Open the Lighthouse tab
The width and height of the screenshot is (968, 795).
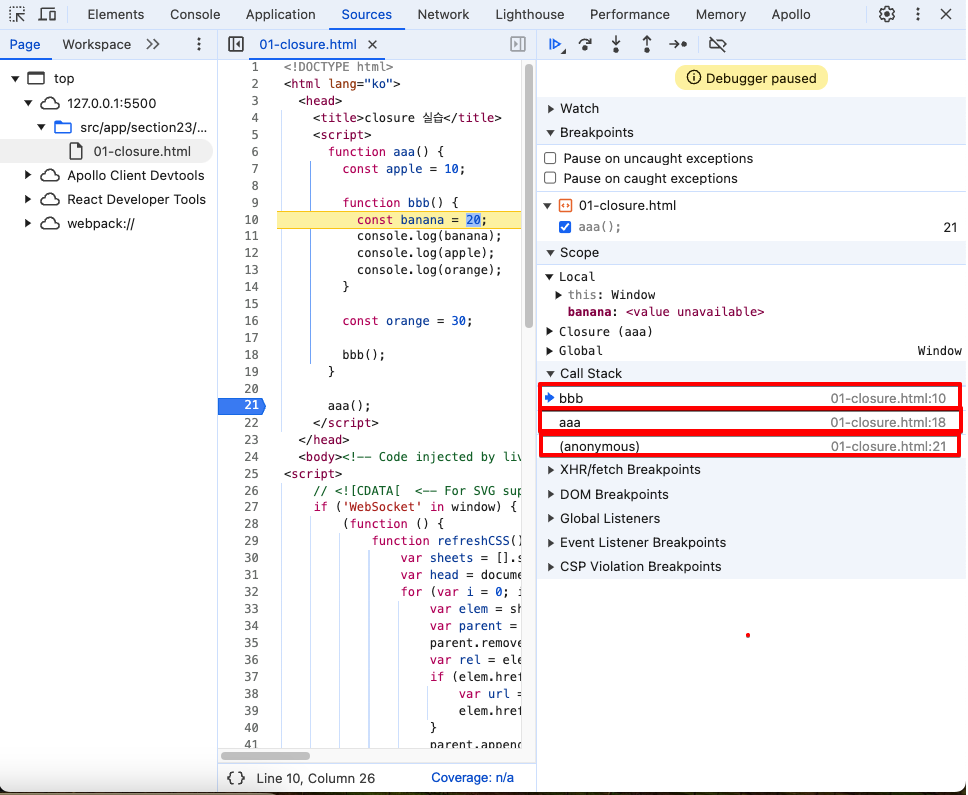(530, 14)
